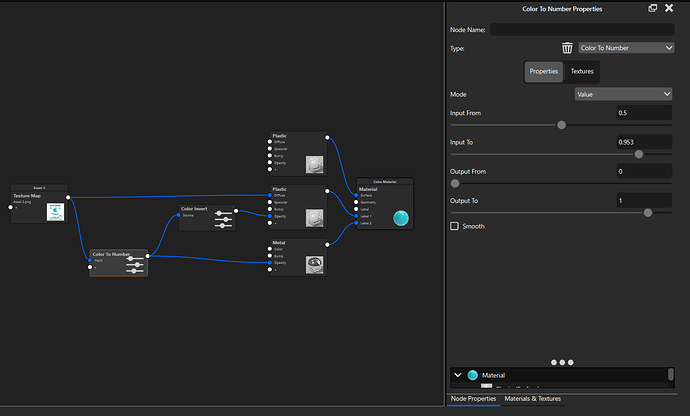Click the Node Name input field
Viewport: 690px width, 416px height.
coord(582,29)
